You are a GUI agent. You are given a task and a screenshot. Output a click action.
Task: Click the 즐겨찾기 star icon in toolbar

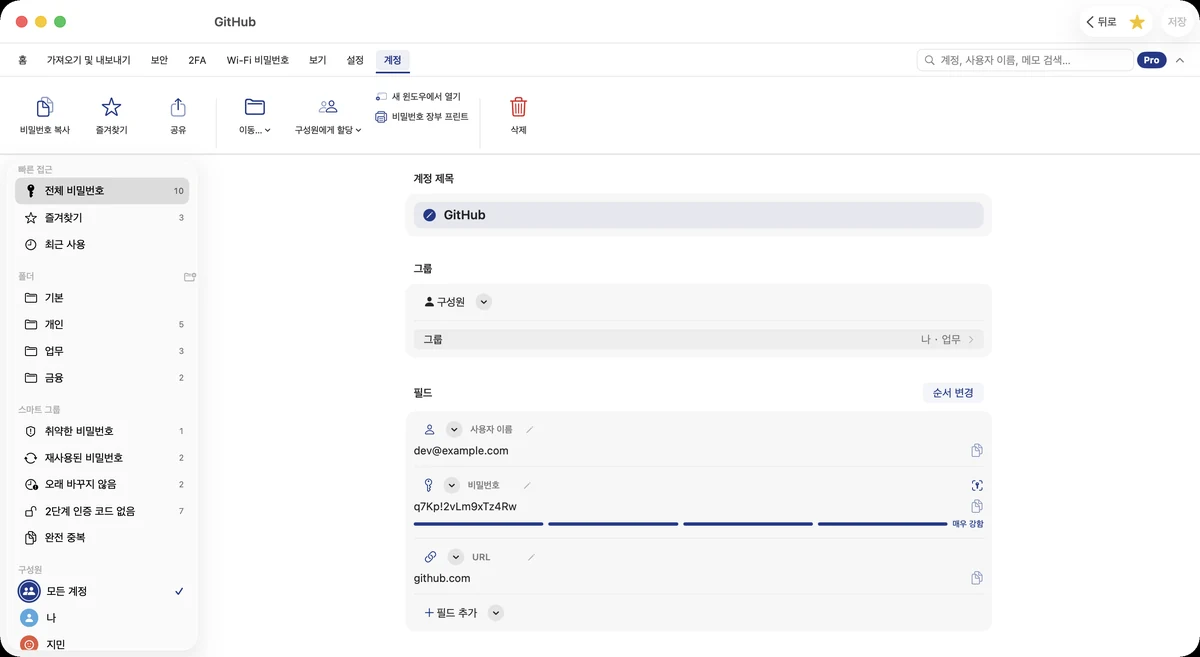coord(111,107)
